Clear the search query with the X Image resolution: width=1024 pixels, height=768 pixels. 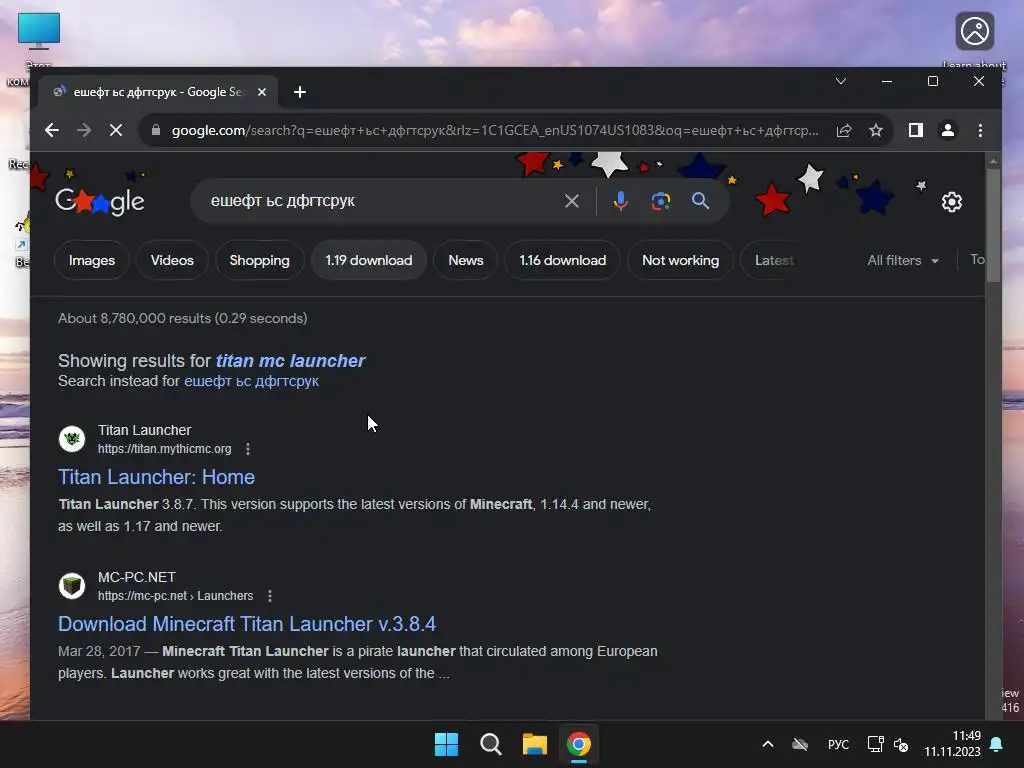[x=571, y=201]
